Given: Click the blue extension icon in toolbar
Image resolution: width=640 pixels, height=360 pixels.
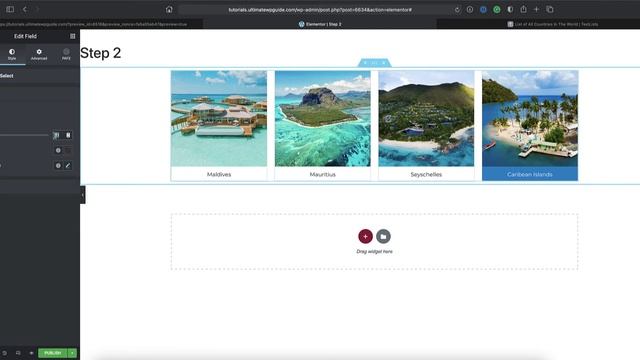Looking at the screenshot, I should coord(483,9).
